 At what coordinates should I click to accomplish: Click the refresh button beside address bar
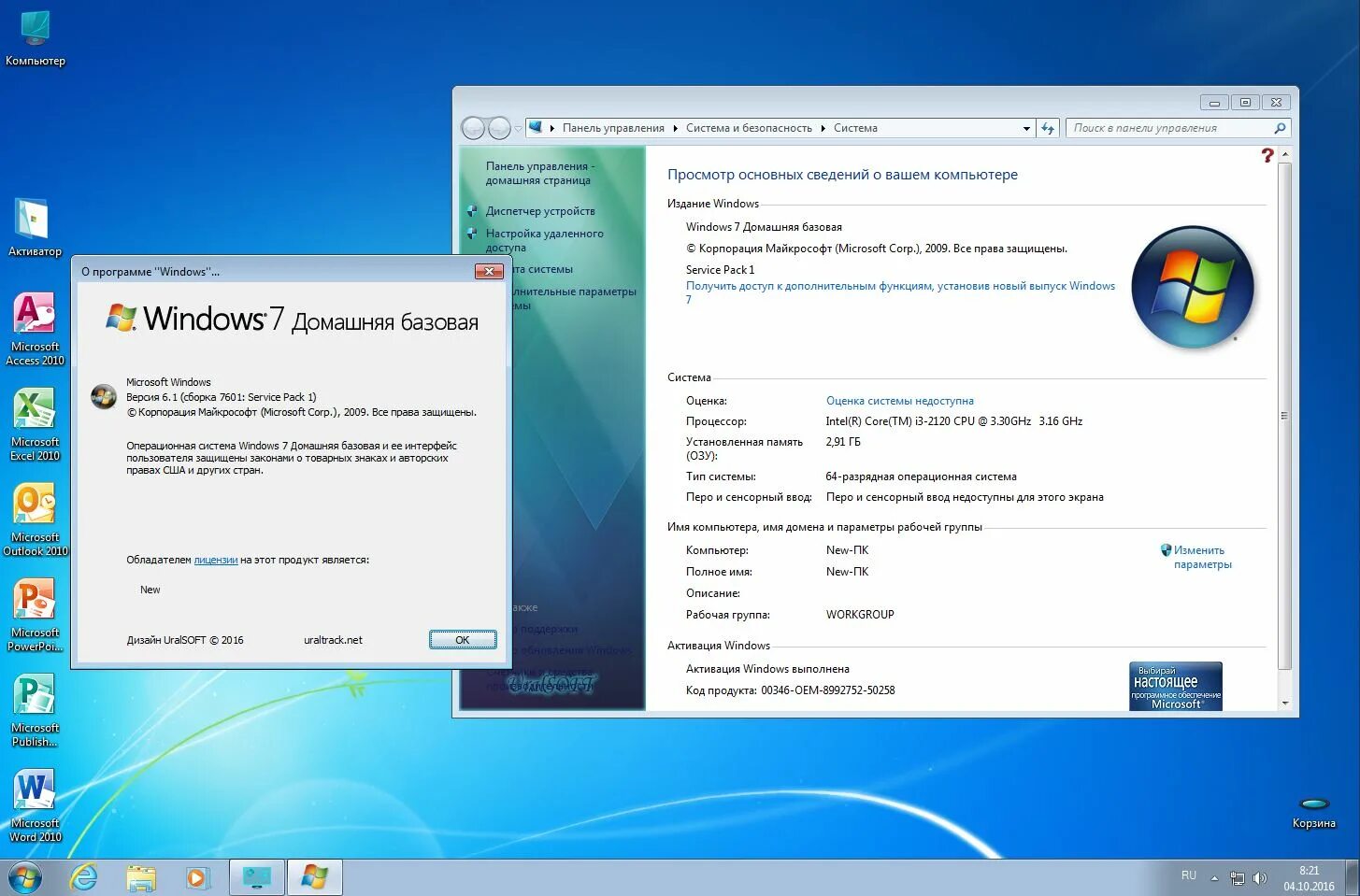(1048, 128)
